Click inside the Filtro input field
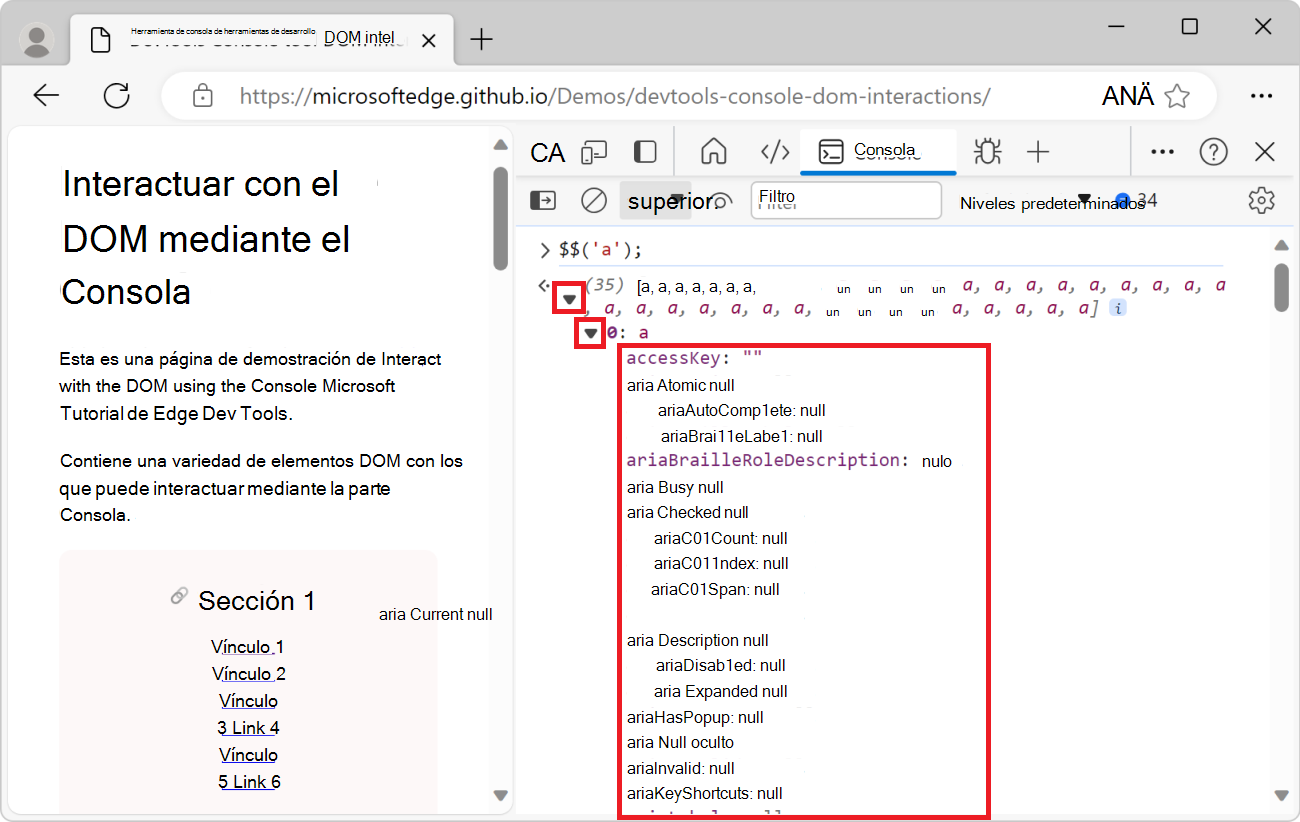This screenshot has height=822, width=1300. click(846, 200)
